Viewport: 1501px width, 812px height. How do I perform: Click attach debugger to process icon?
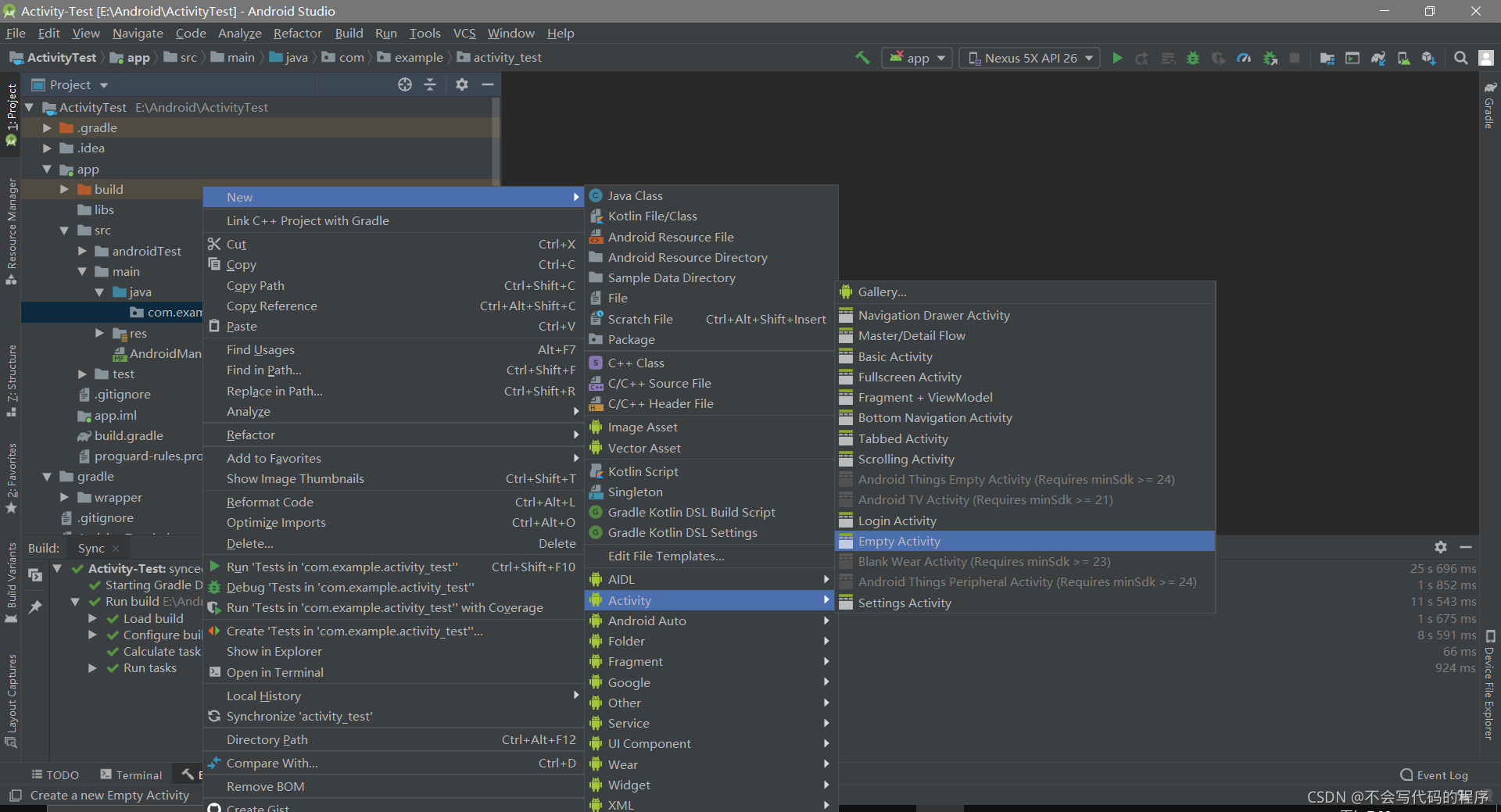pos(1270,58)
